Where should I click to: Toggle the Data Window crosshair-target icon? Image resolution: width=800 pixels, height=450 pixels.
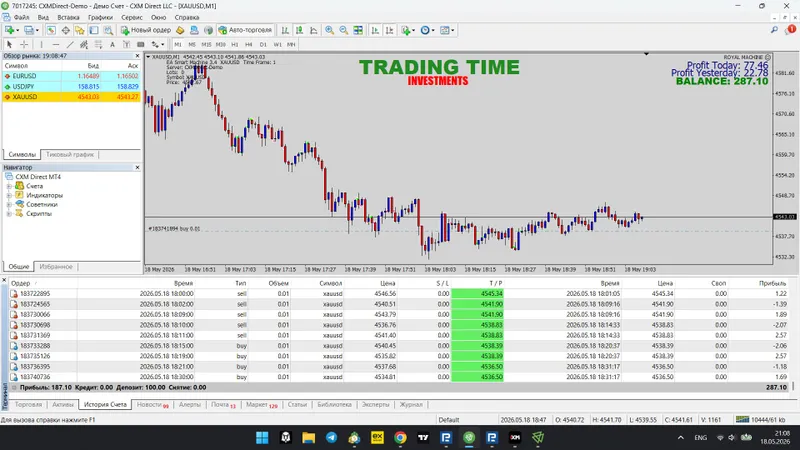tap(65, 31)
